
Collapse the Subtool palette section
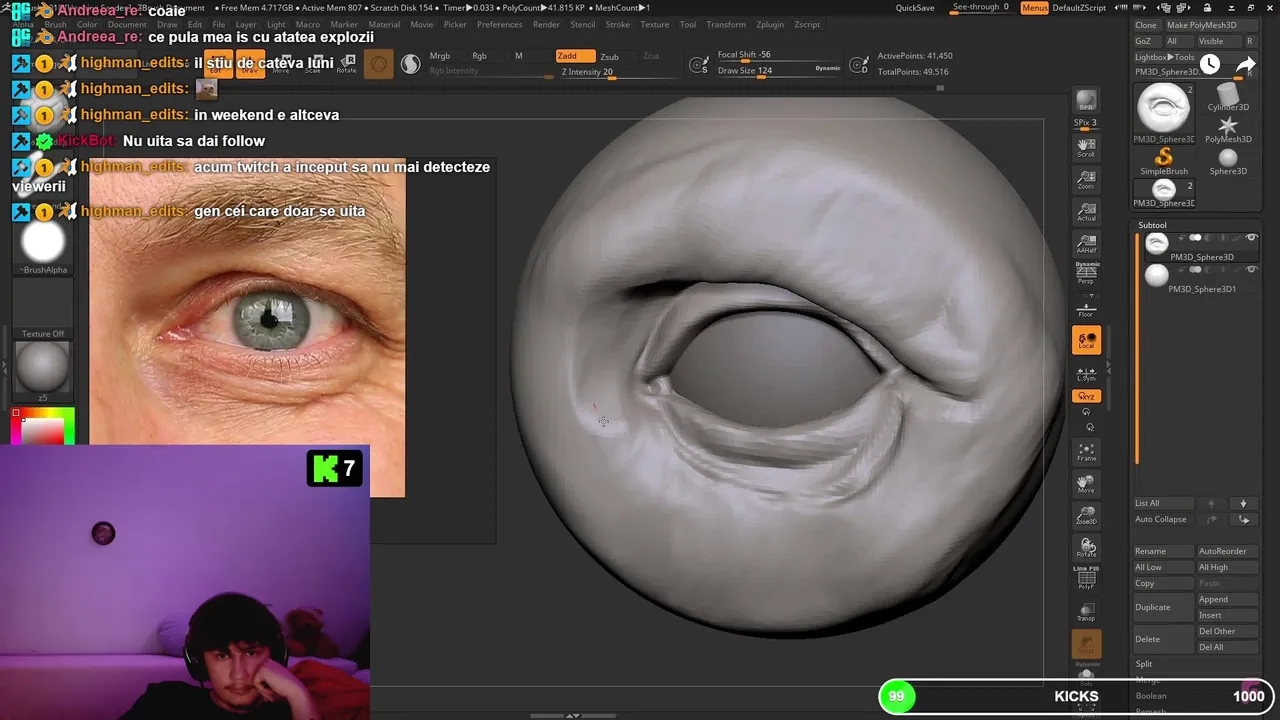point(1152,225)
